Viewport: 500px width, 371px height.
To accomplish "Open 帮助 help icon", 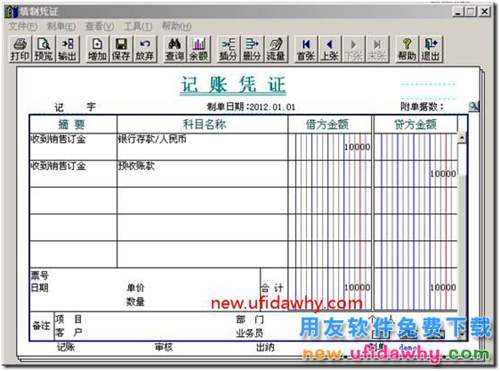I will coord(407,49).
